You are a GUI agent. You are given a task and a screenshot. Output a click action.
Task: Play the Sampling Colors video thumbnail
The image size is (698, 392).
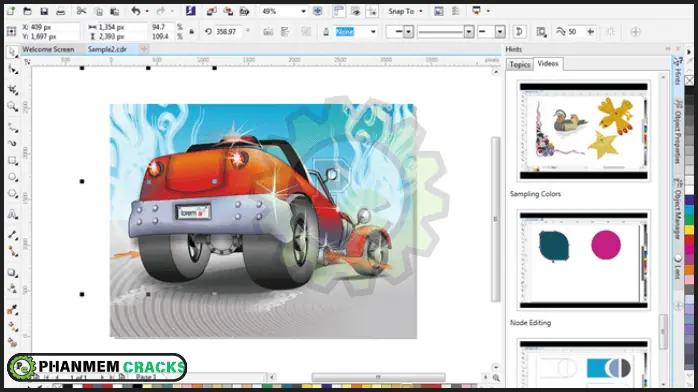(x=583, y=131)
